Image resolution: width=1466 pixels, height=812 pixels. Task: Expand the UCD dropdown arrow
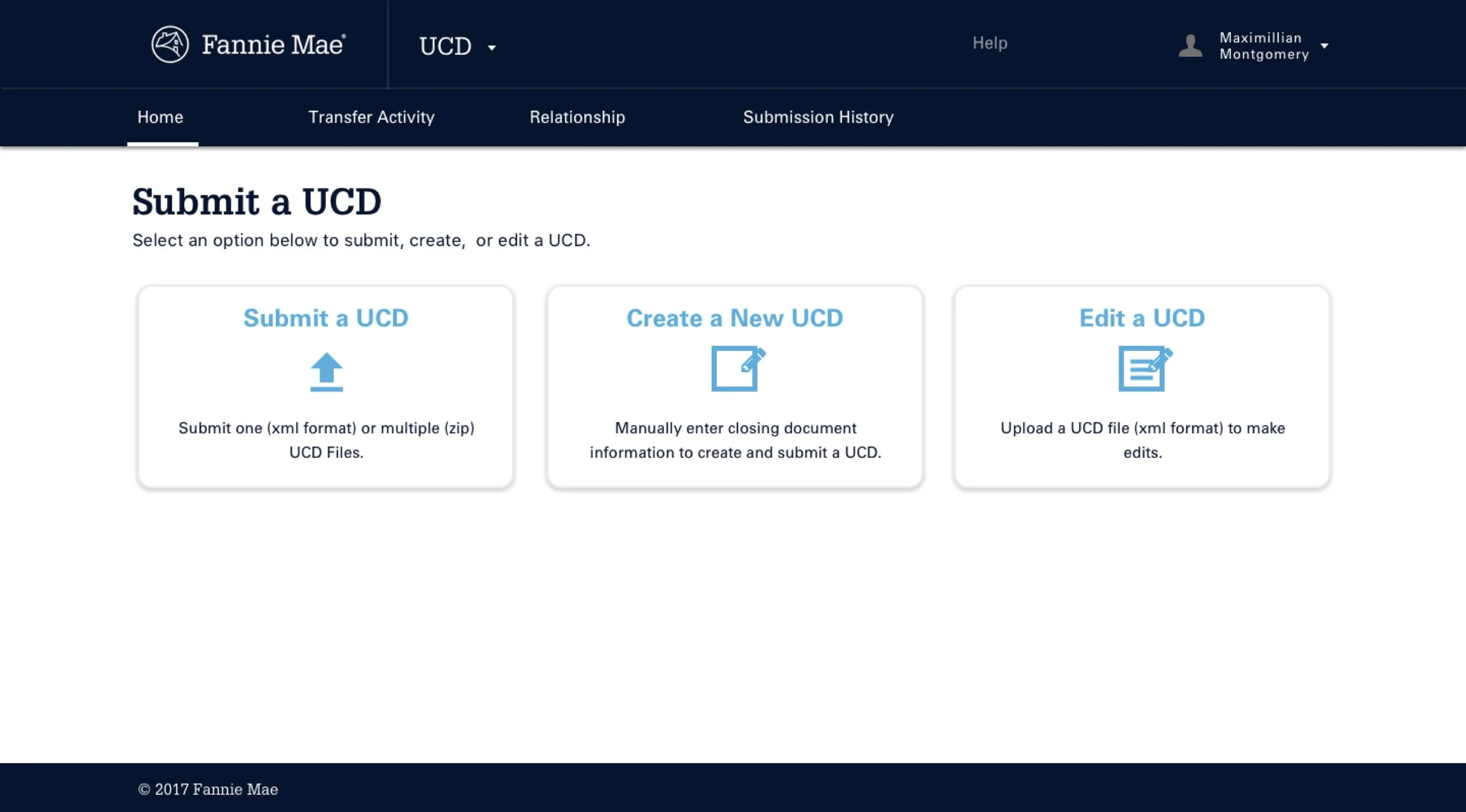pyautogui.click(x=491, y=47)
